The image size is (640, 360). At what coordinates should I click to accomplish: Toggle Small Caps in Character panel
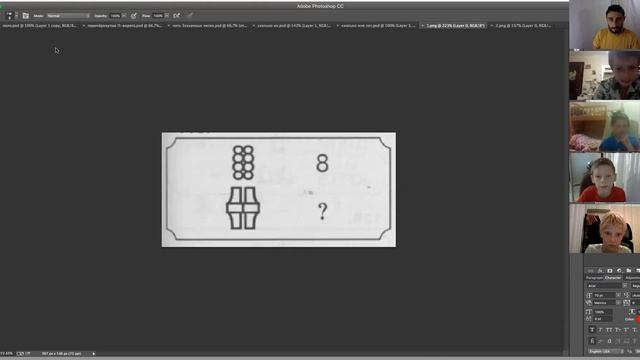pos(618,330)
